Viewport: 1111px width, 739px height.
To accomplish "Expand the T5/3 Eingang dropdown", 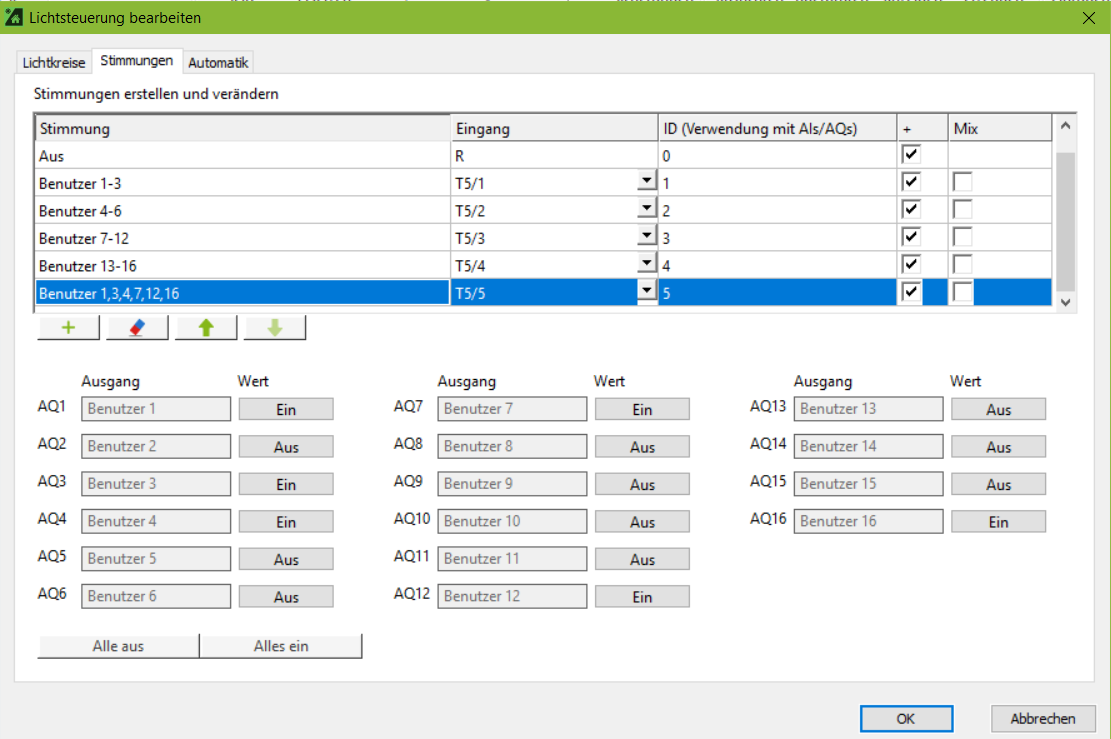I will click(x=647, y=237).
